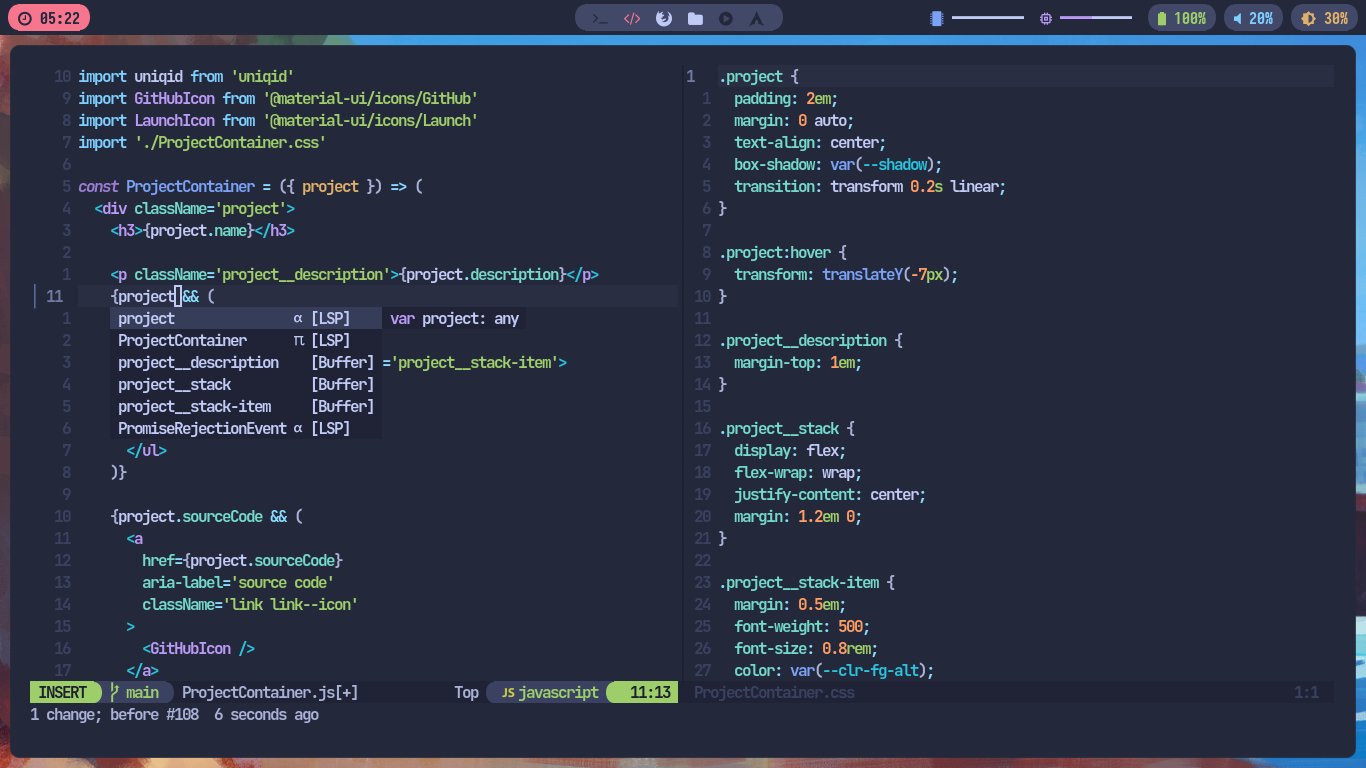Viewport: 1366px width, 768px height.
Task: Click '{project.sourceCode && (' line
Action: click(206, 516)
